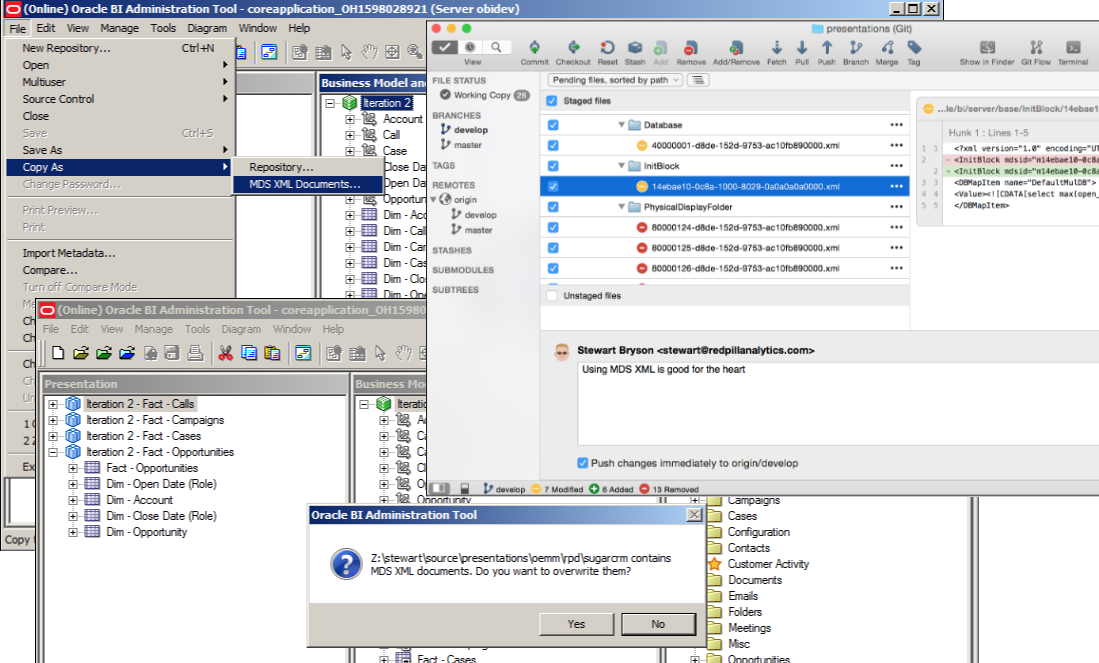Click Yes to overwrite MDS XML documents
This screenshot has width=1099, height=663.
click(x=576, y=623)
